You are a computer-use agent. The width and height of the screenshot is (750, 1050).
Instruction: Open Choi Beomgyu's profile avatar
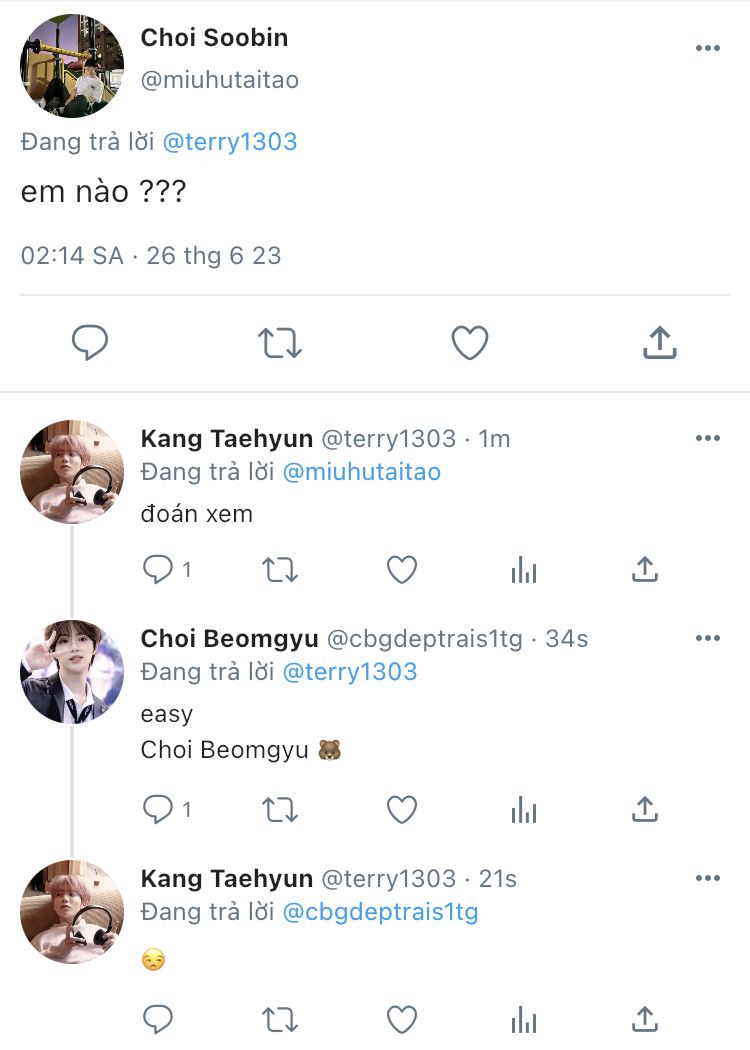coord(72,671)
